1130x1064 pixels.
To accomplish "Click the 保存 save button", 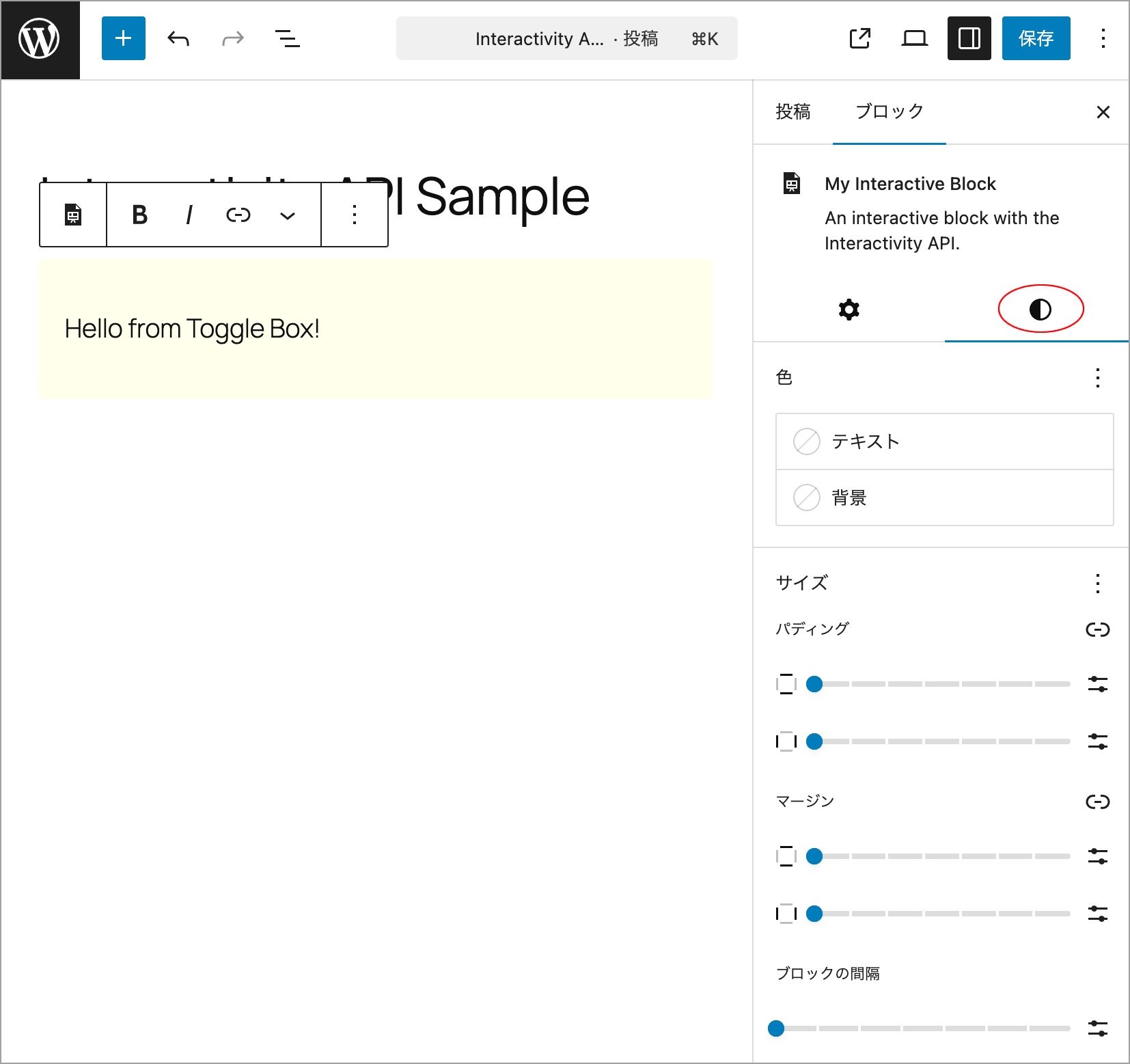I will 1036,38.
